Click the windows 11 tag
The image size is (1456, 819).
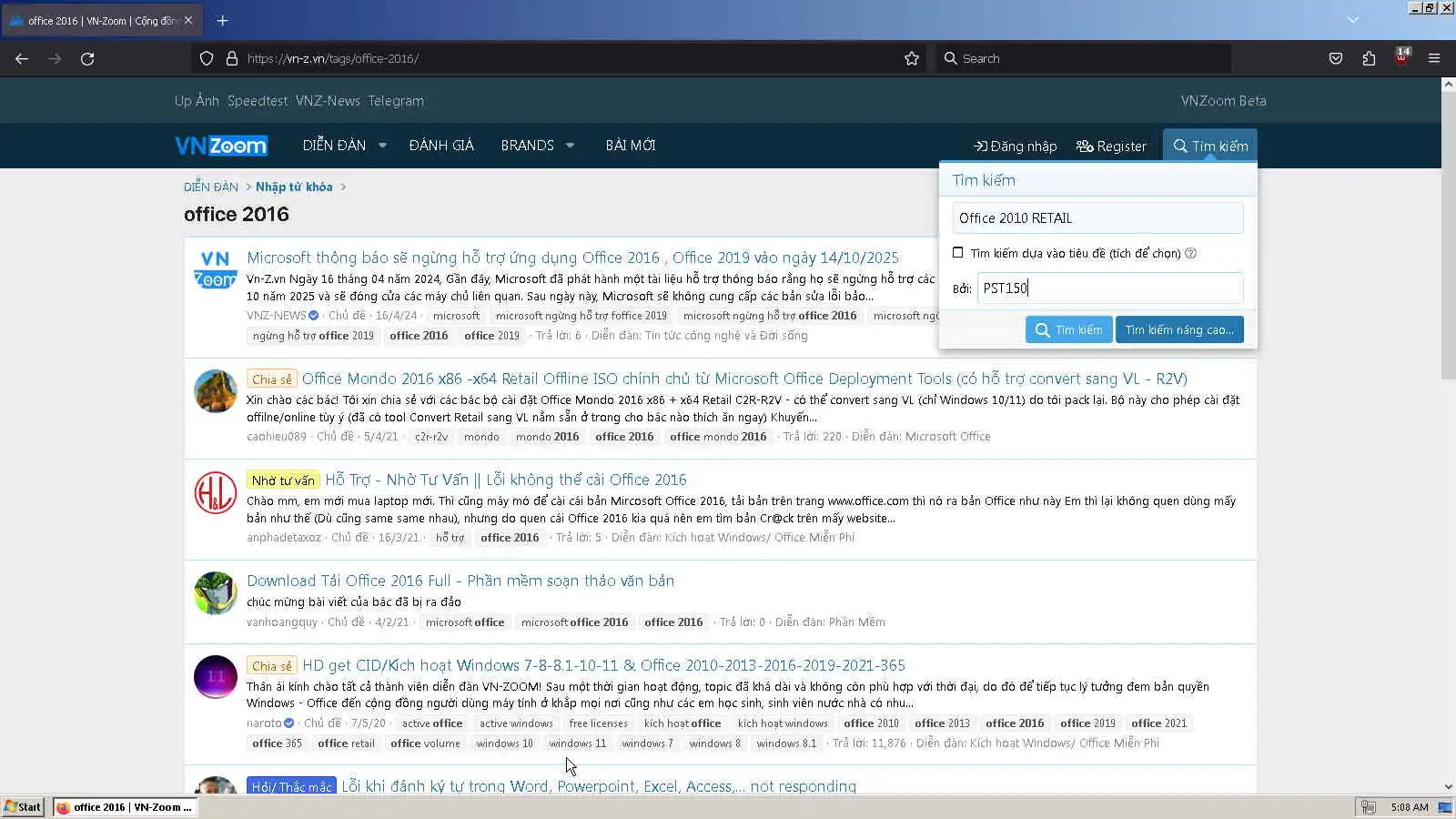coord(577,743)
